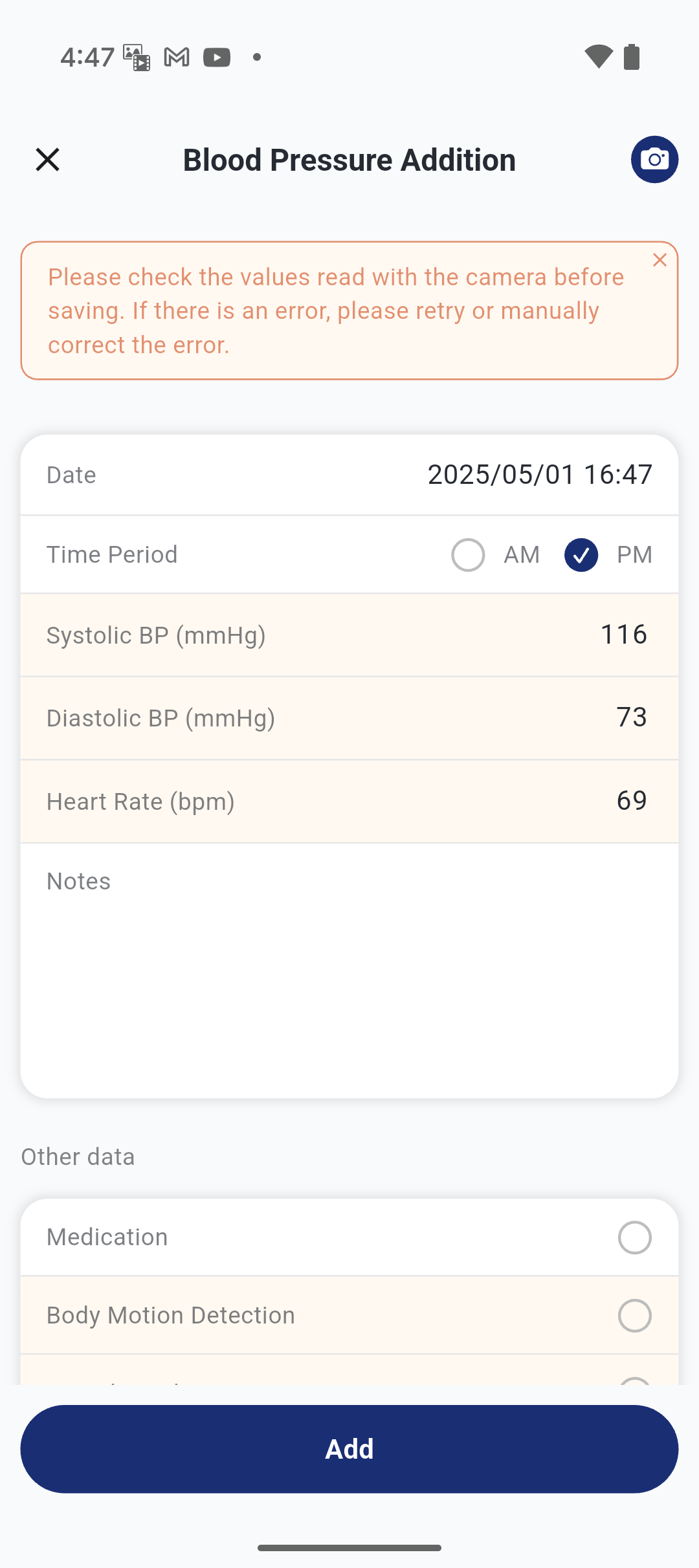Open the date and time picker
This screenshot has width=699, height=1568.
[539, 475]
